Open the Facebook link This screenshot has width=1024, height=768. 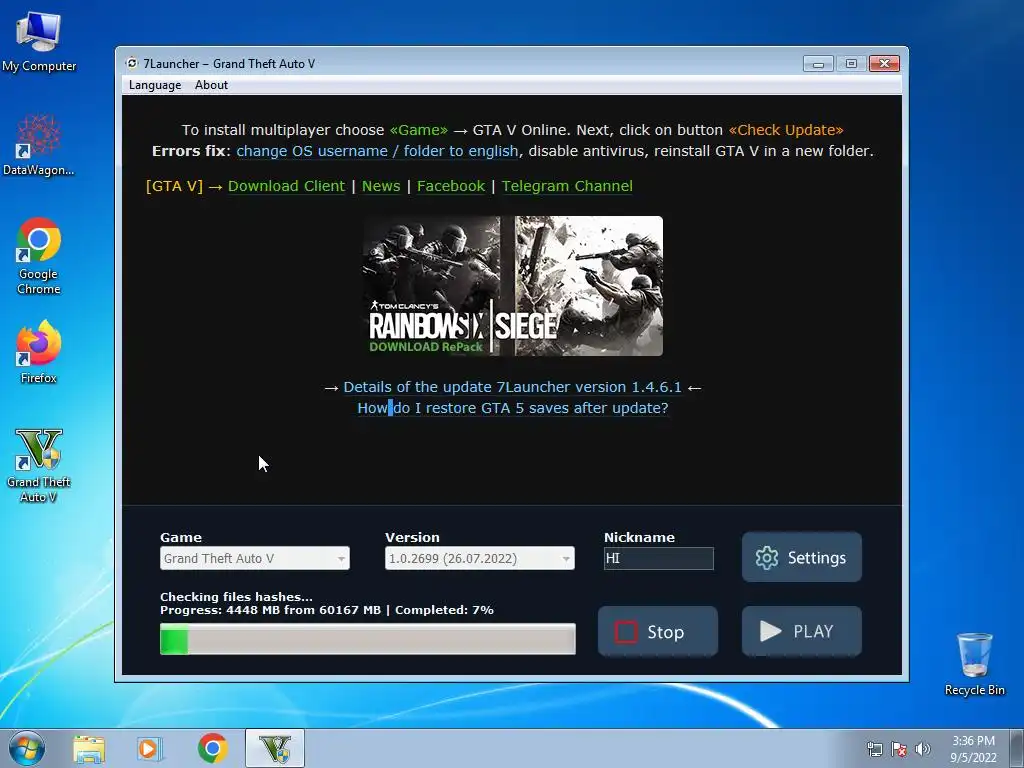(451, 186)
